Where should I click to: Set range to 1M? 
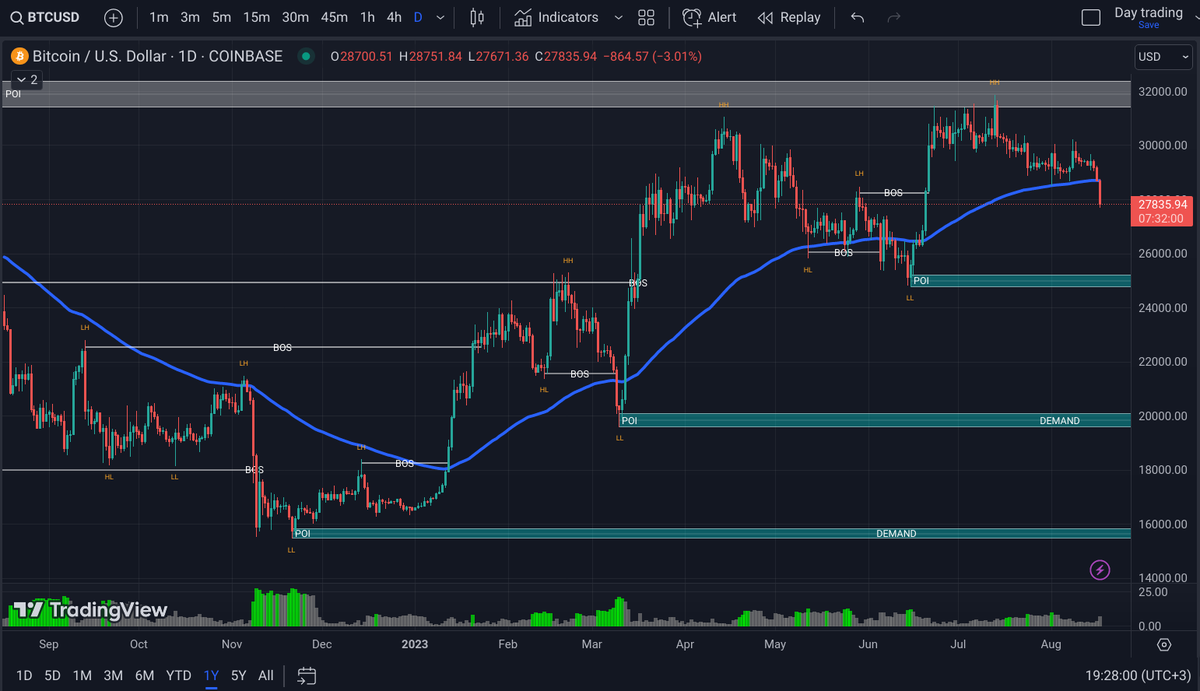coord(82,675)
